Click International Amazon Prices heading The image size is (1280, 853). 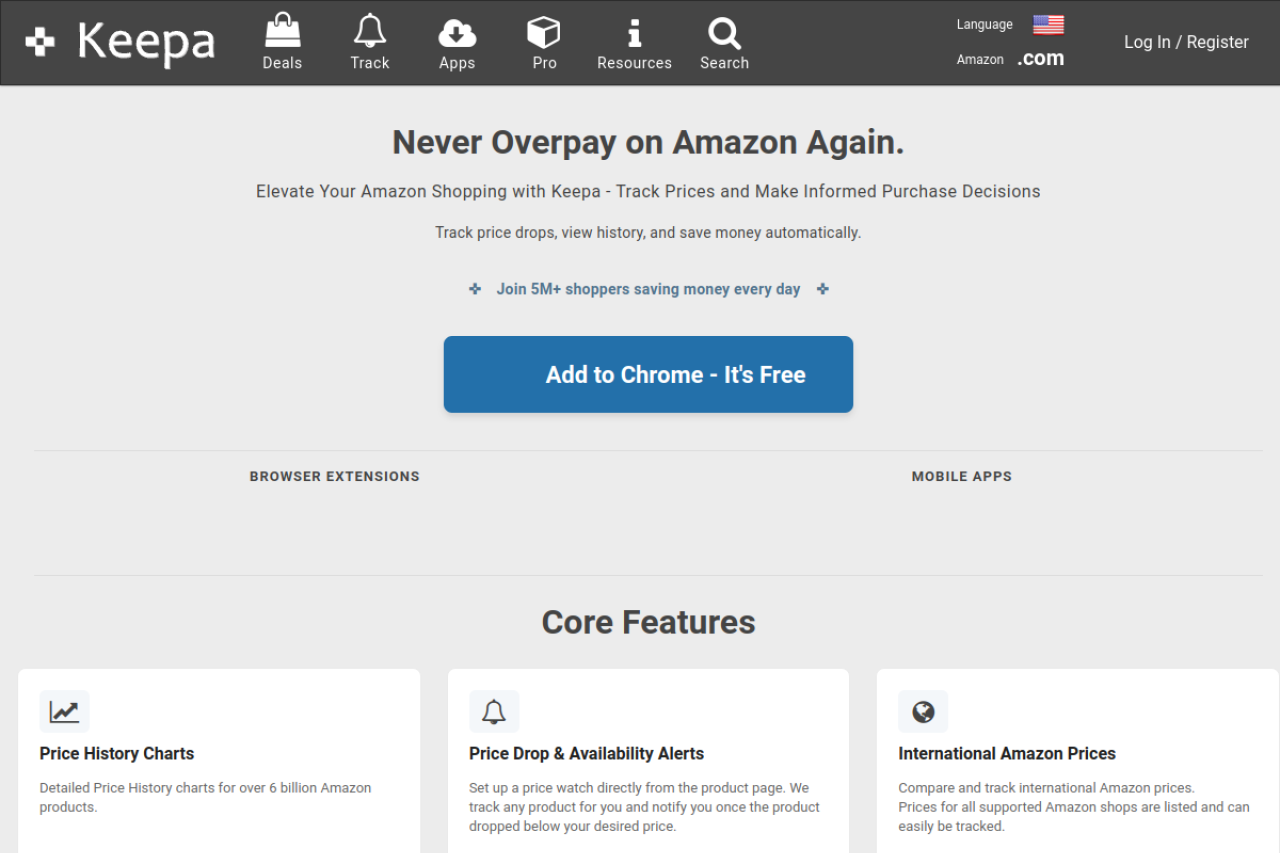click(1006, 754)
